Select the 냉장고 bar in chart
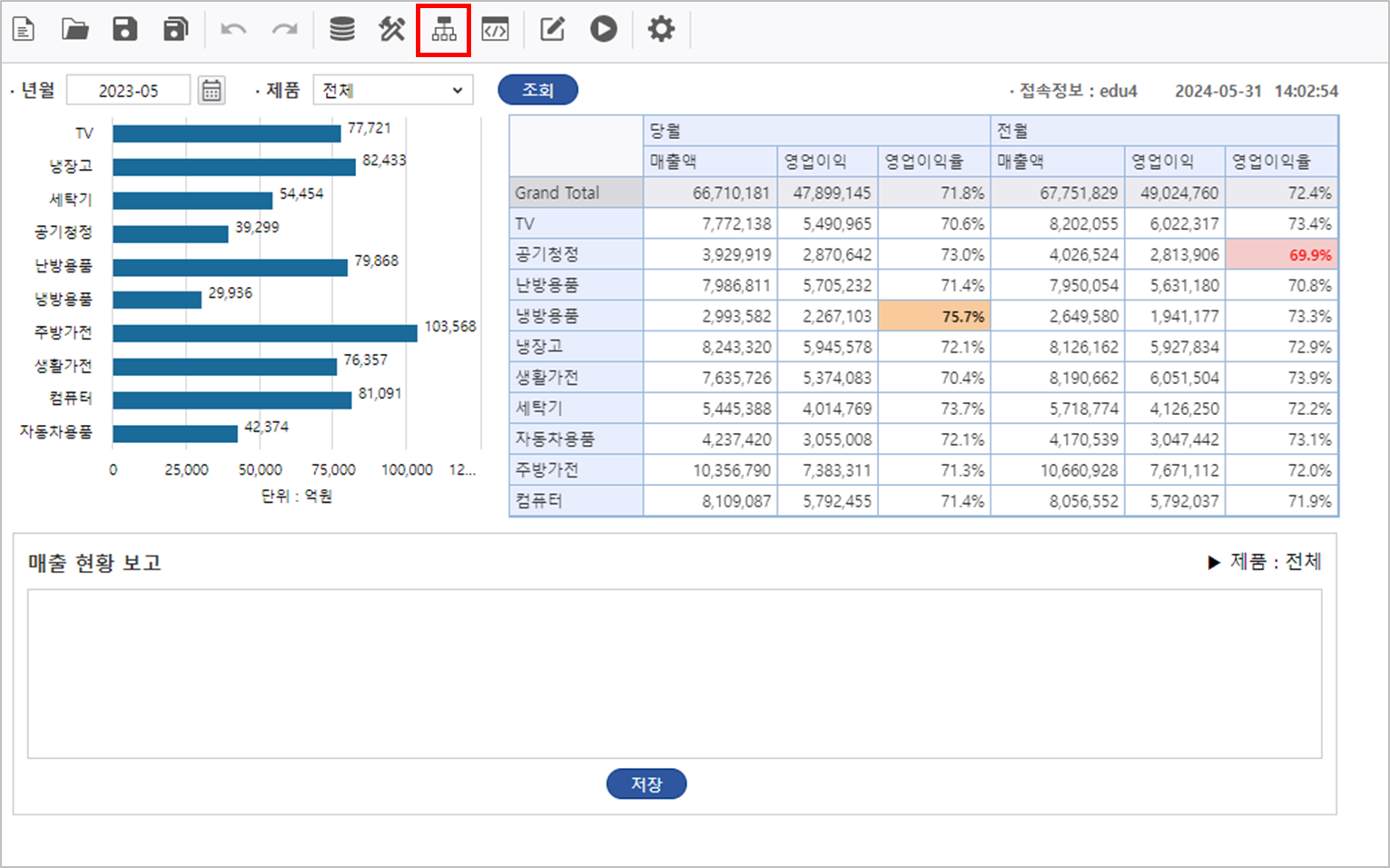This screenshot has height=868, width=1390. point(234,167)
